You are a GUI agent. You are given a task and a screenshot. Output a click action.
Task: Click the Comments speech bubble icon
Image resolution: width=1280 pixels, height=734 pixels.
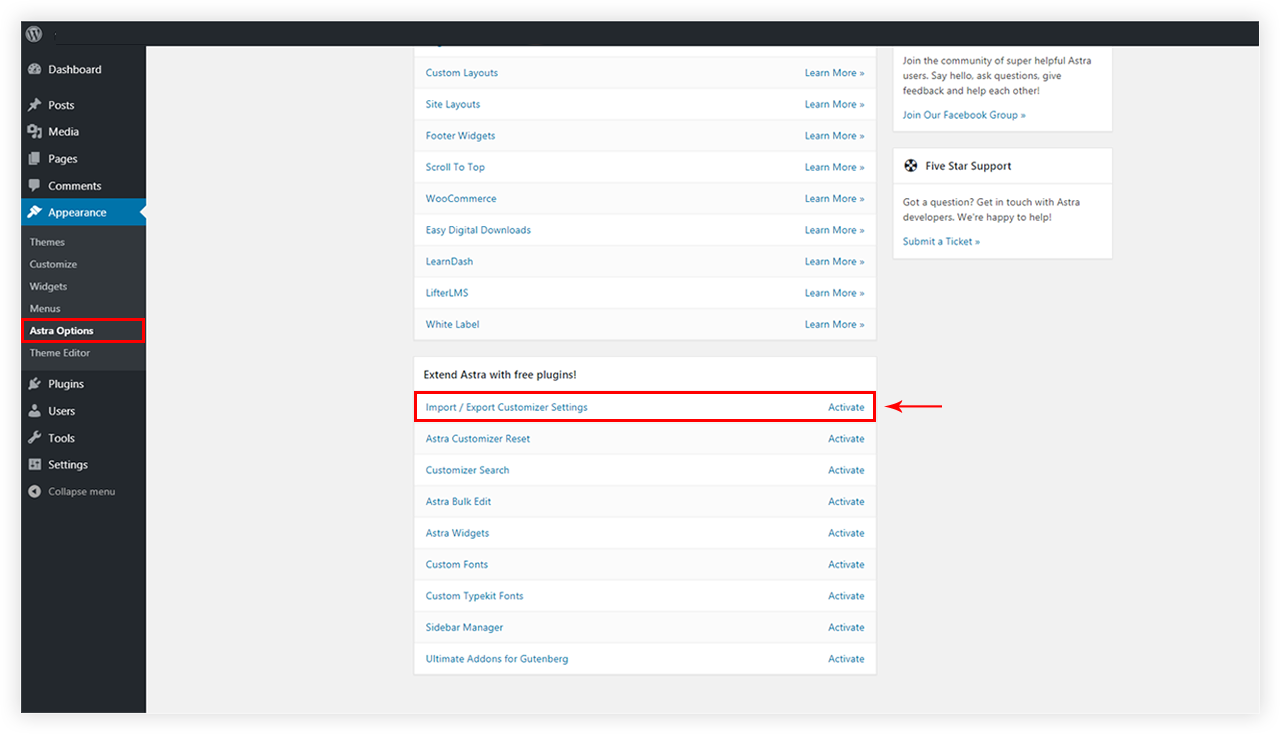click(35, 186)
